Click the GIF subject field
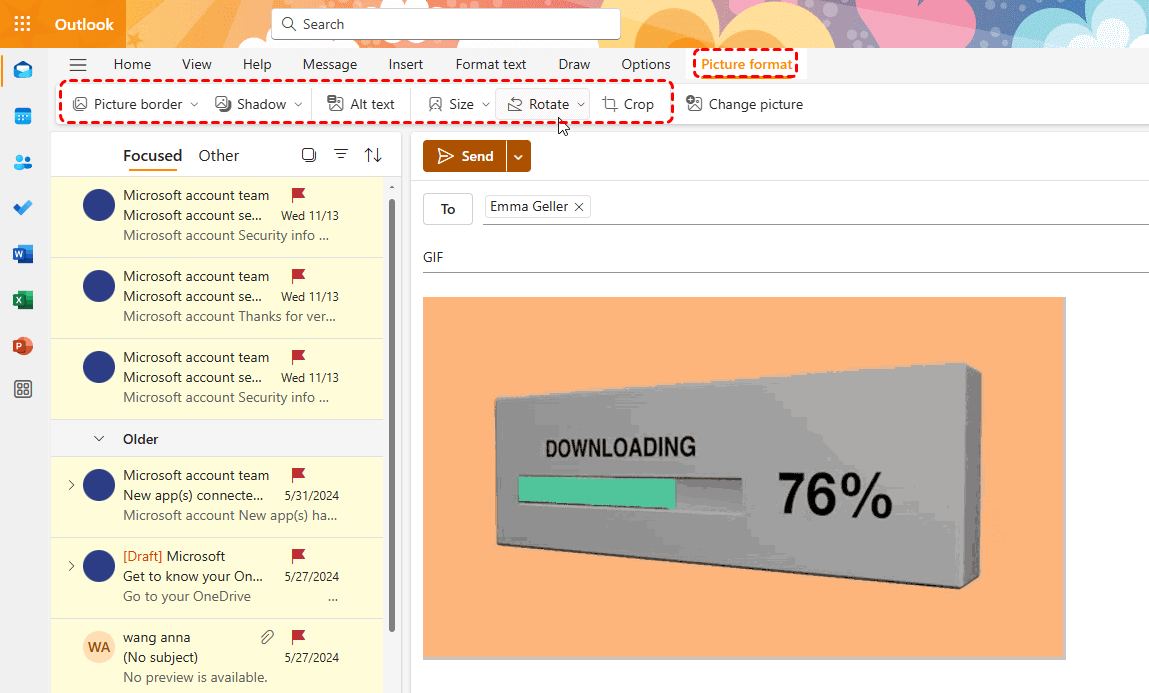Viewport: 1149px width, 693px height. [x=786, y=257]
